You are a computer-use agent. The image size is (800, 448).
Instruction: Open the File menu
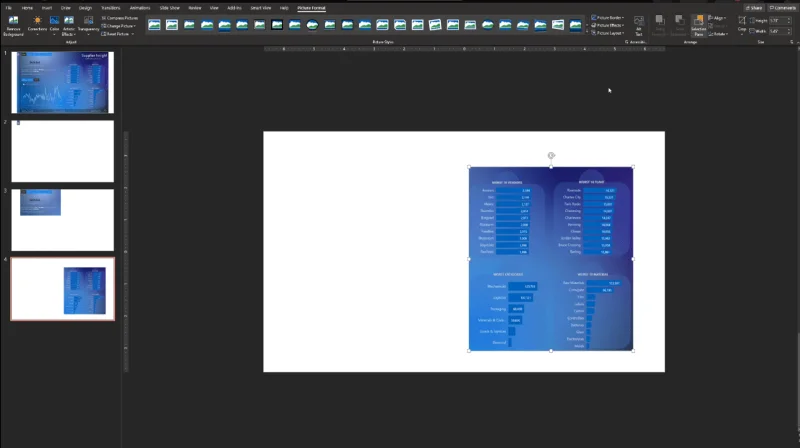click(x=9, y=8)
